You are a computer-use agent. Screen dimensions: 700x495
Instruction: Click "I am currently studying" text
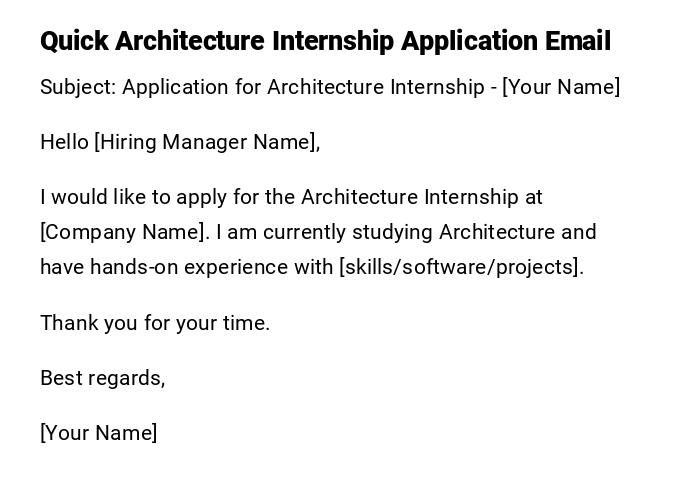325,232
